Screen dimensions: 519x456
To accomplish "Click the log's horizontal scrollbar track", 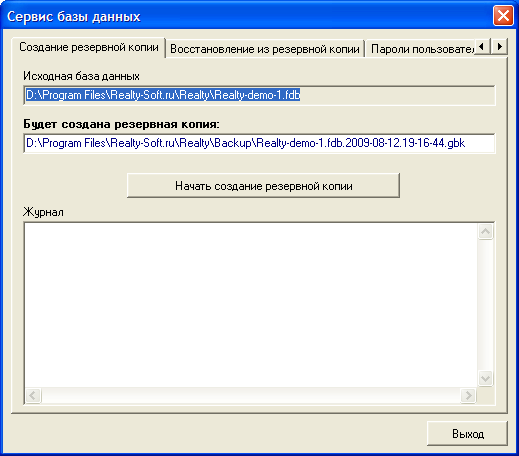I will click(x=251, y=396).
